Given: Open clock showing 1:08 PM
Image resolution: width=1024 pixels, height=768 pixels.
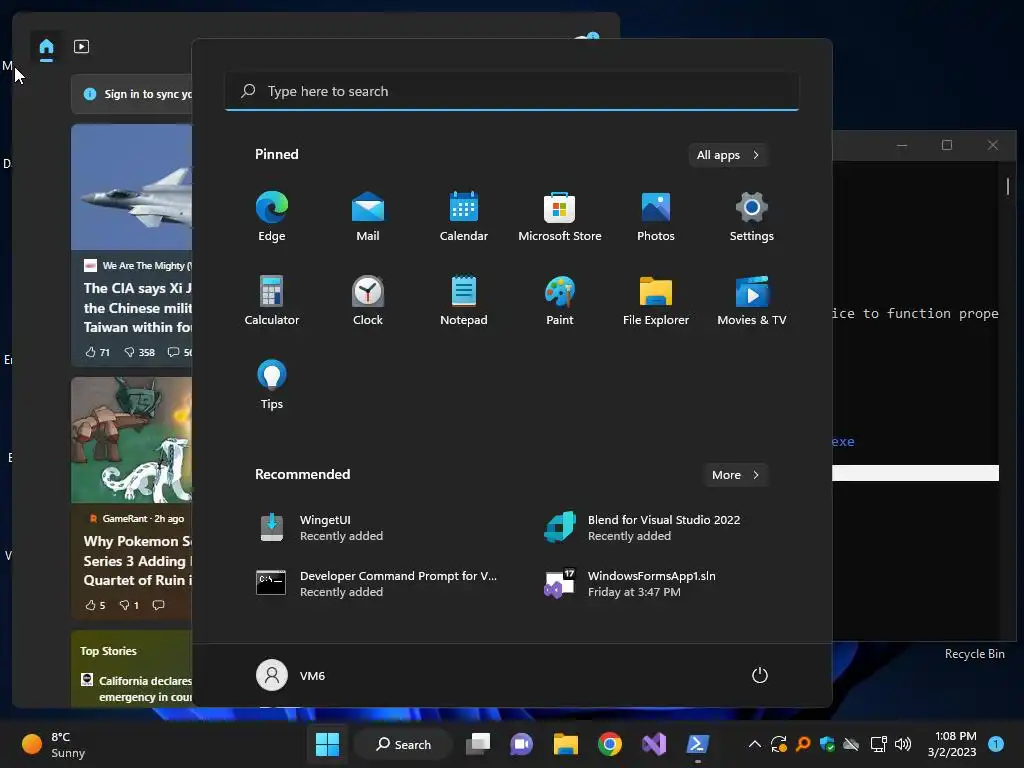Looking at the screenshot, I should [952, 744].
